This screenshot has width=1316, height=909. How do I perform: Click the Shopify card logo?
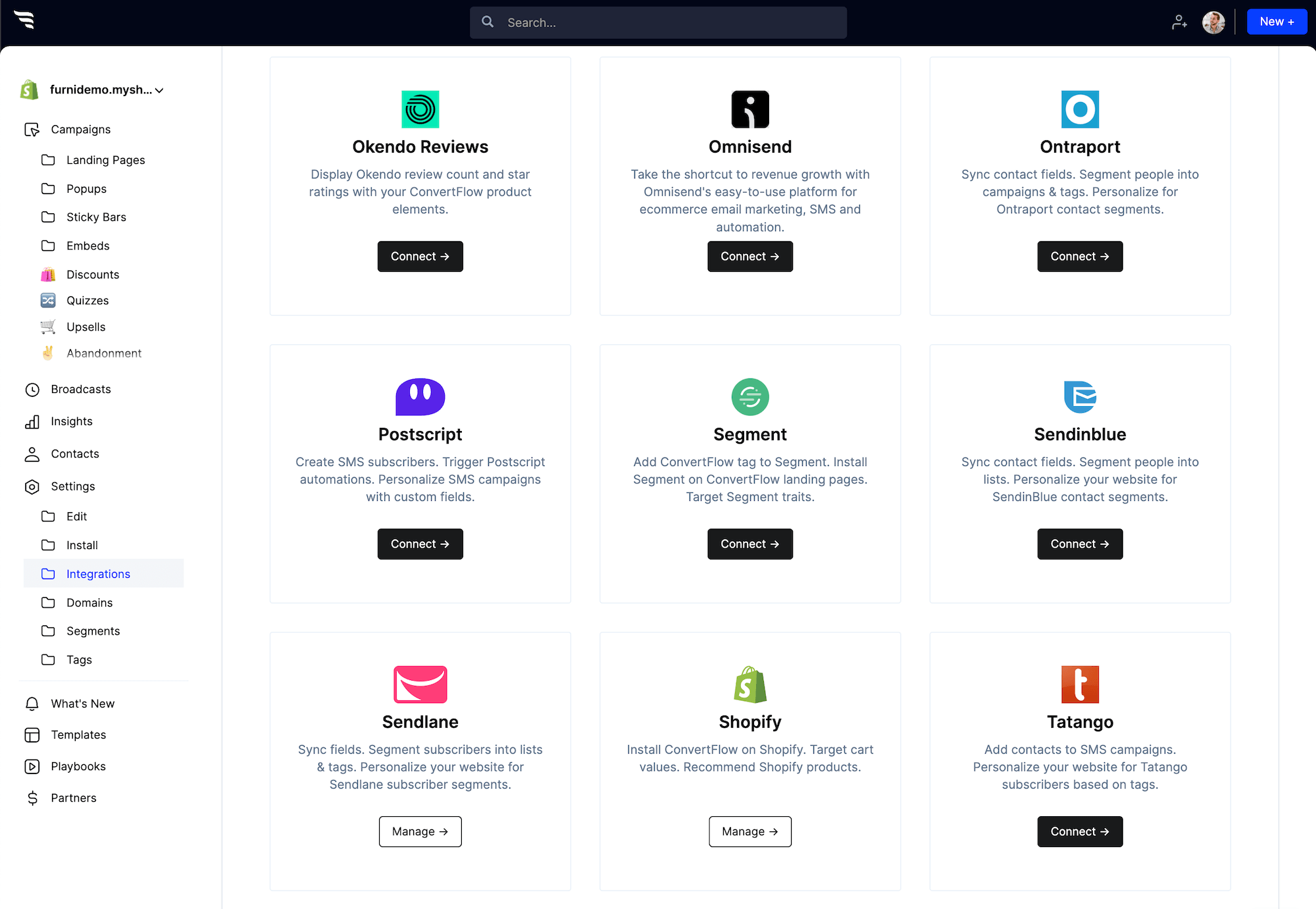pos(750,685)
